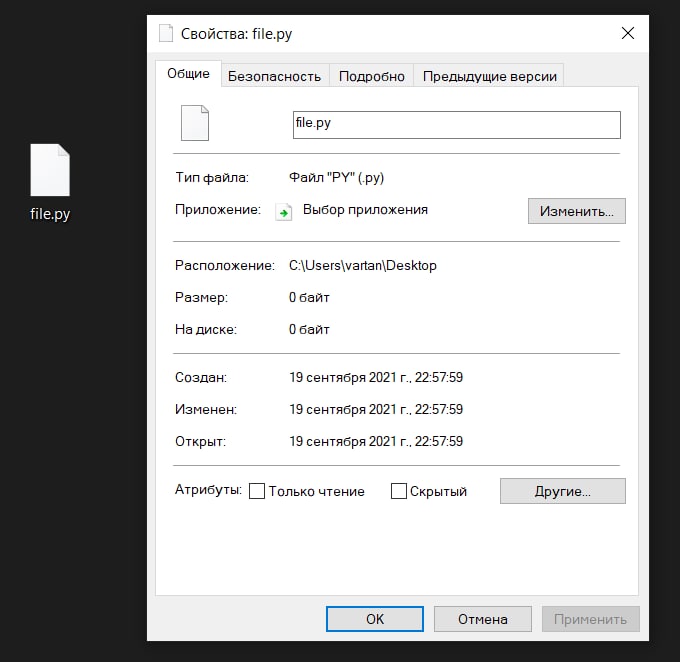Screen dimensions: 680x662
Task: Open the Предыдущие версии tab
Action: pyautogui.click(x=489, y=76)
